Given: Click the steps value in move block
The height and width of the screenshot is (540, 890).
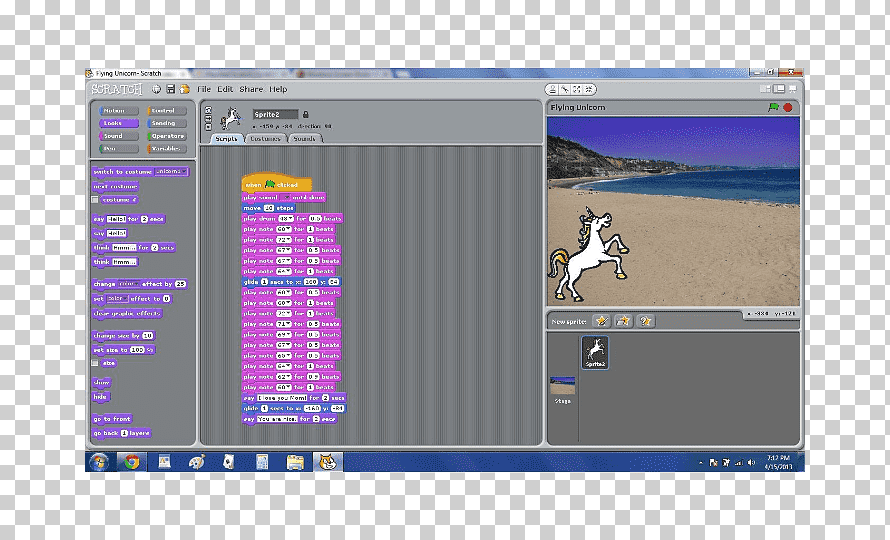Looking at the screenshot, I should 269,208.
